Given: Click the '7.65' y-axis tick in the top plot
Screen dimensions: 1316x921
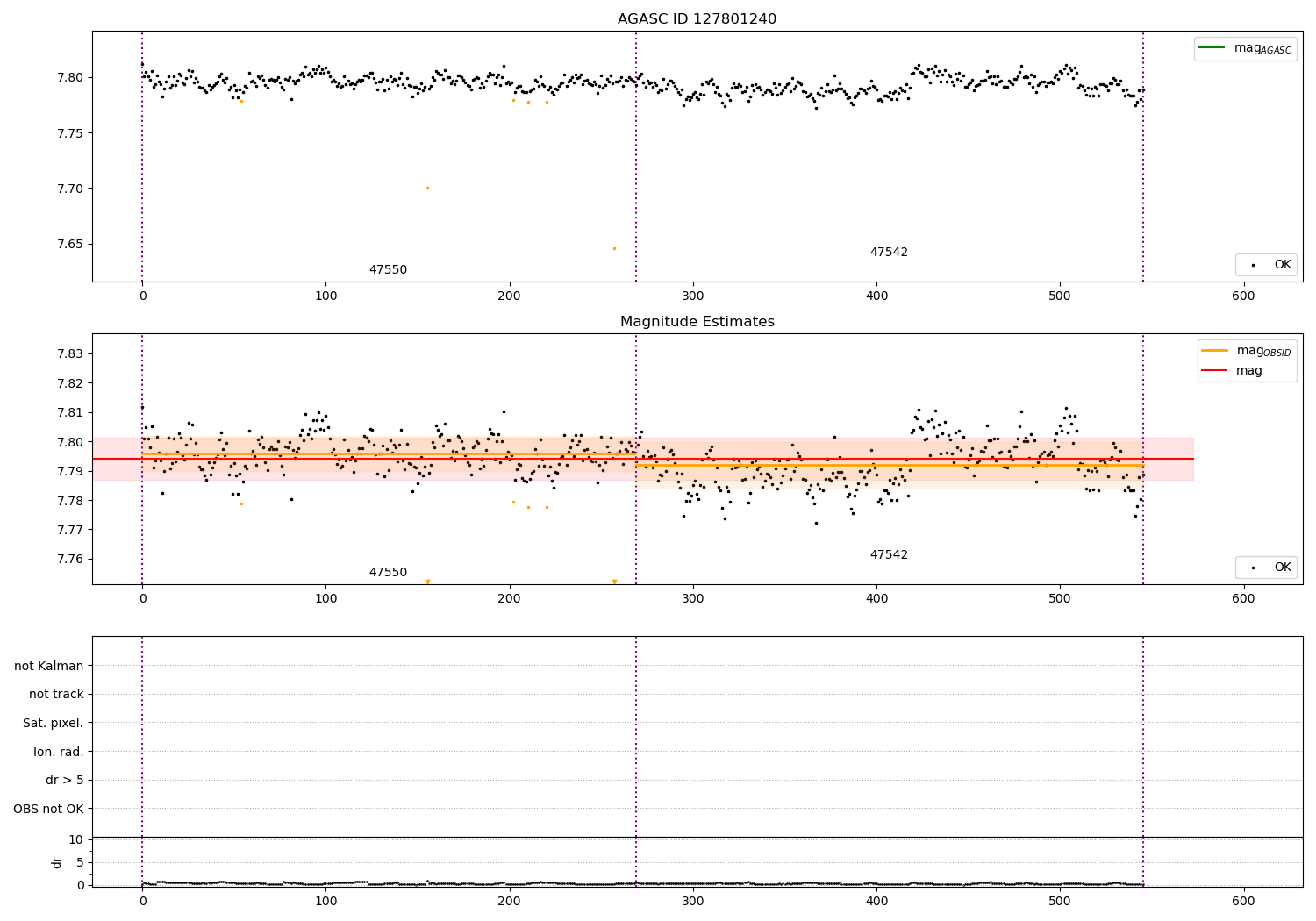Looking at the screenshot, I should tap(69, 245).
